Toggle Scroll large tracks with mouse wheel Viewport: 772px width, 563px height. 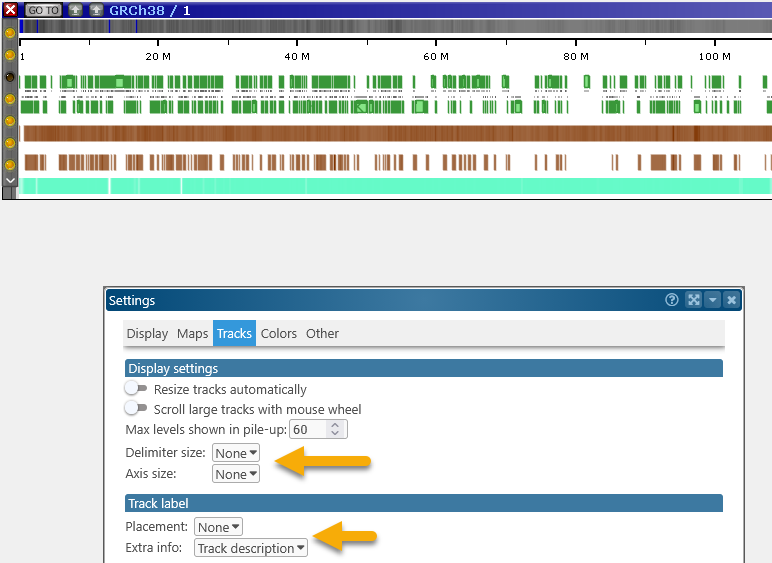click(136, 408)
